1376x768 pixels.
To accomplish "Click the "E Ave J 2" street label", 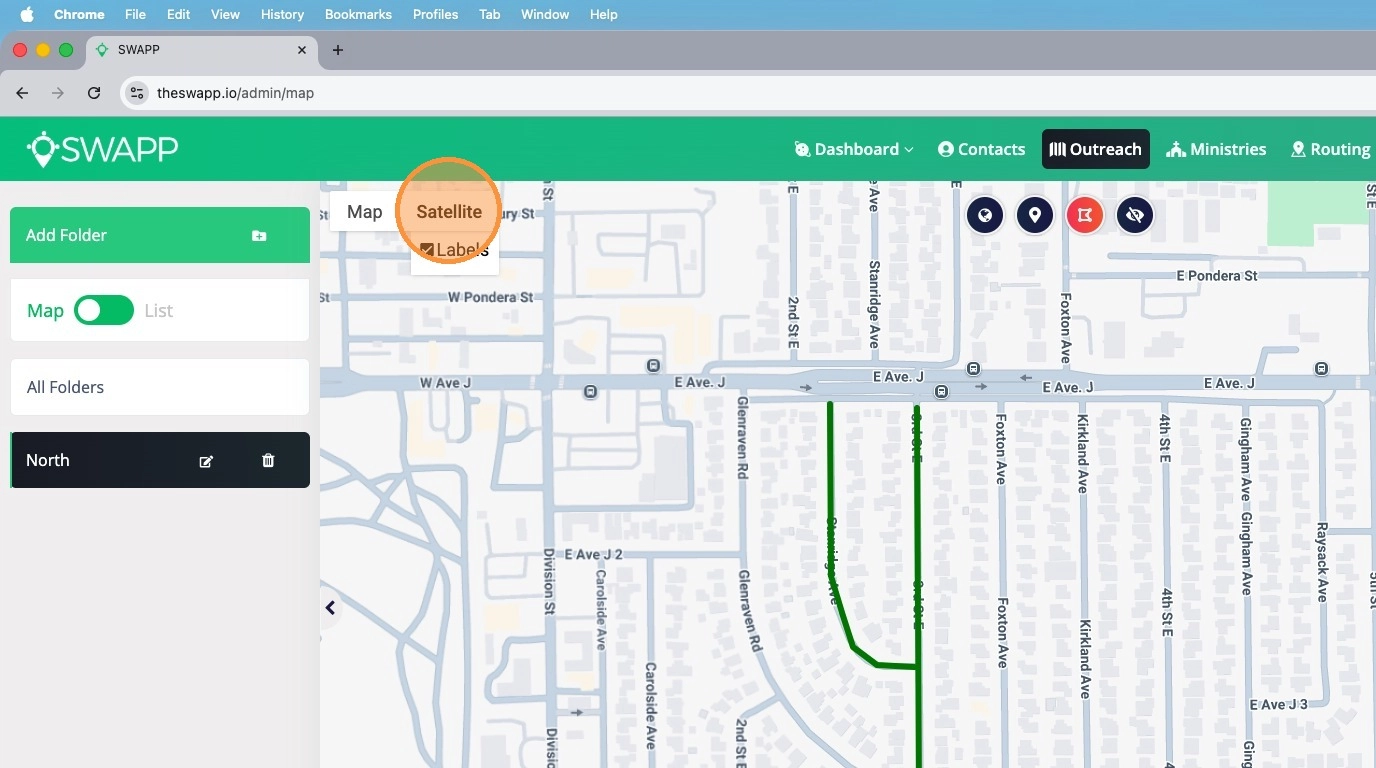I will tap(594, 554).
